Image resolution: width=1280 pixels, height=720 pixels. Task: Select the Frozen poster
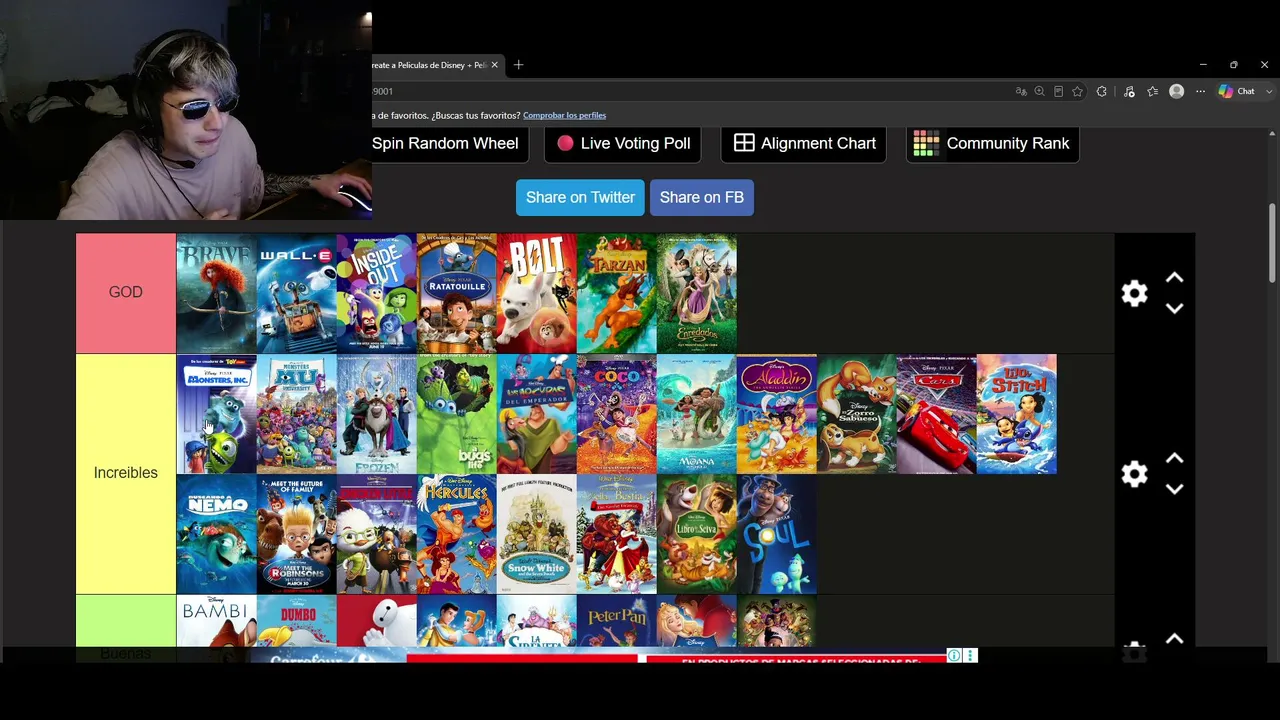(x=377, y=414)
